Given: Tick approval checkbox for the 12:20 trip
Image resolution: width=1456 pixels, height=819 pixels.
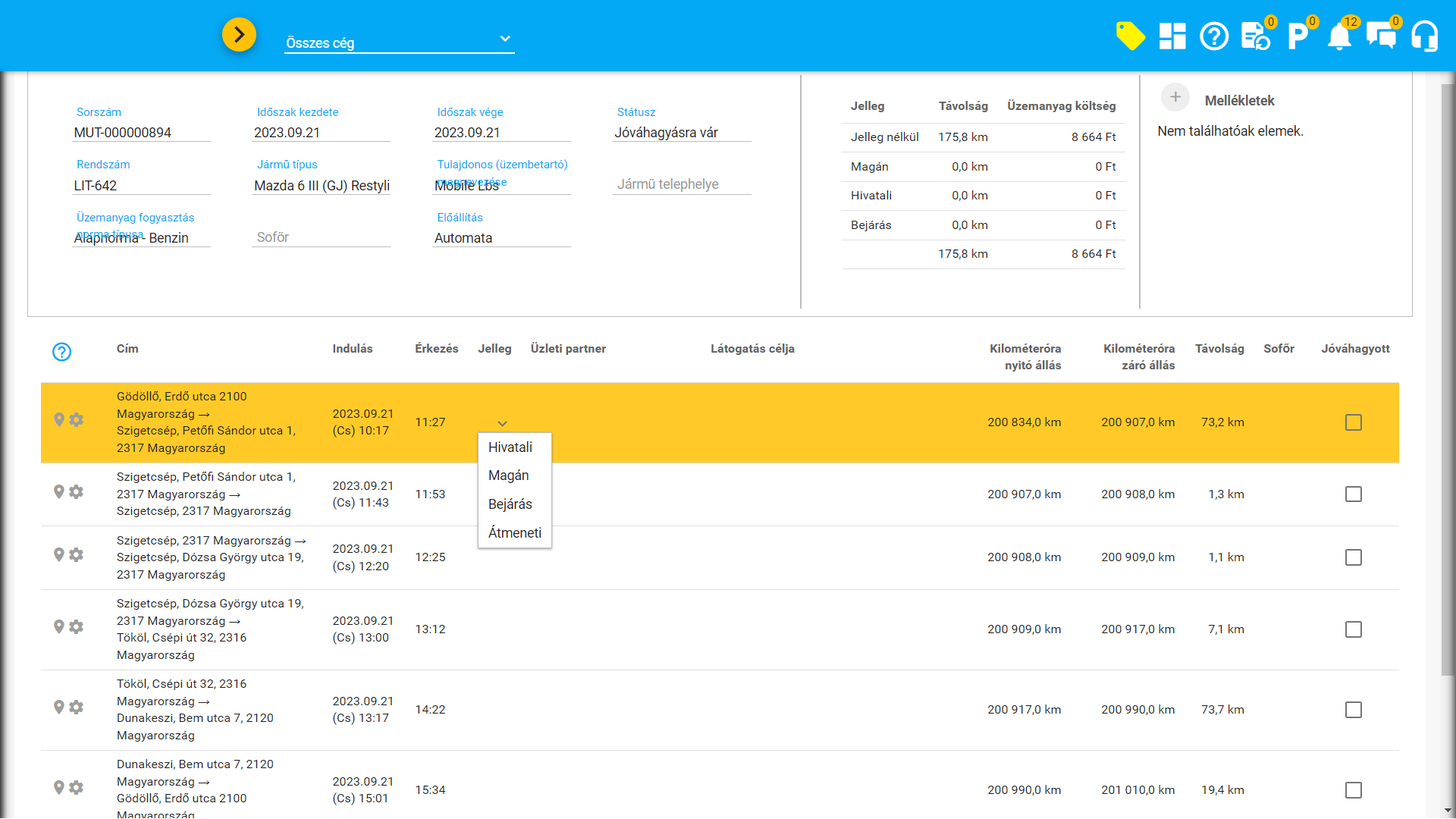Looking at the screenshot, I should click(x=1354, y=557).
